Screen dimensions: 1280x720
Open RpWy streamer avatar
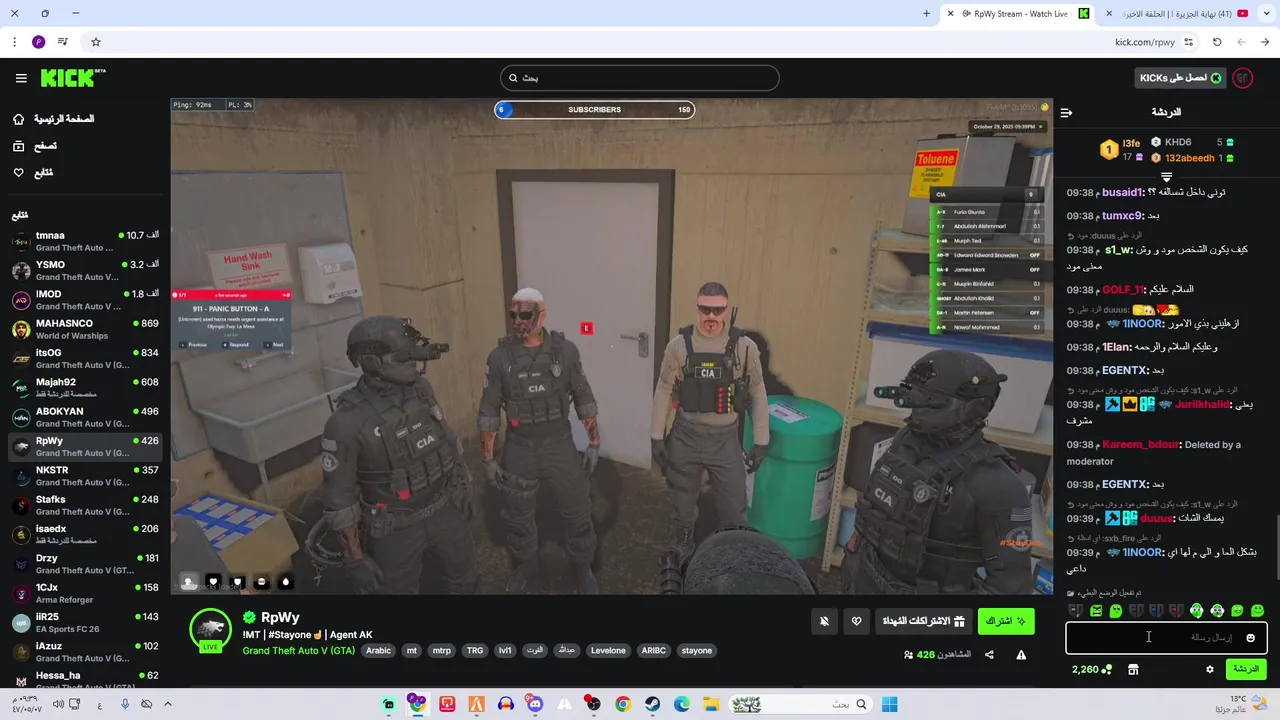211,629
